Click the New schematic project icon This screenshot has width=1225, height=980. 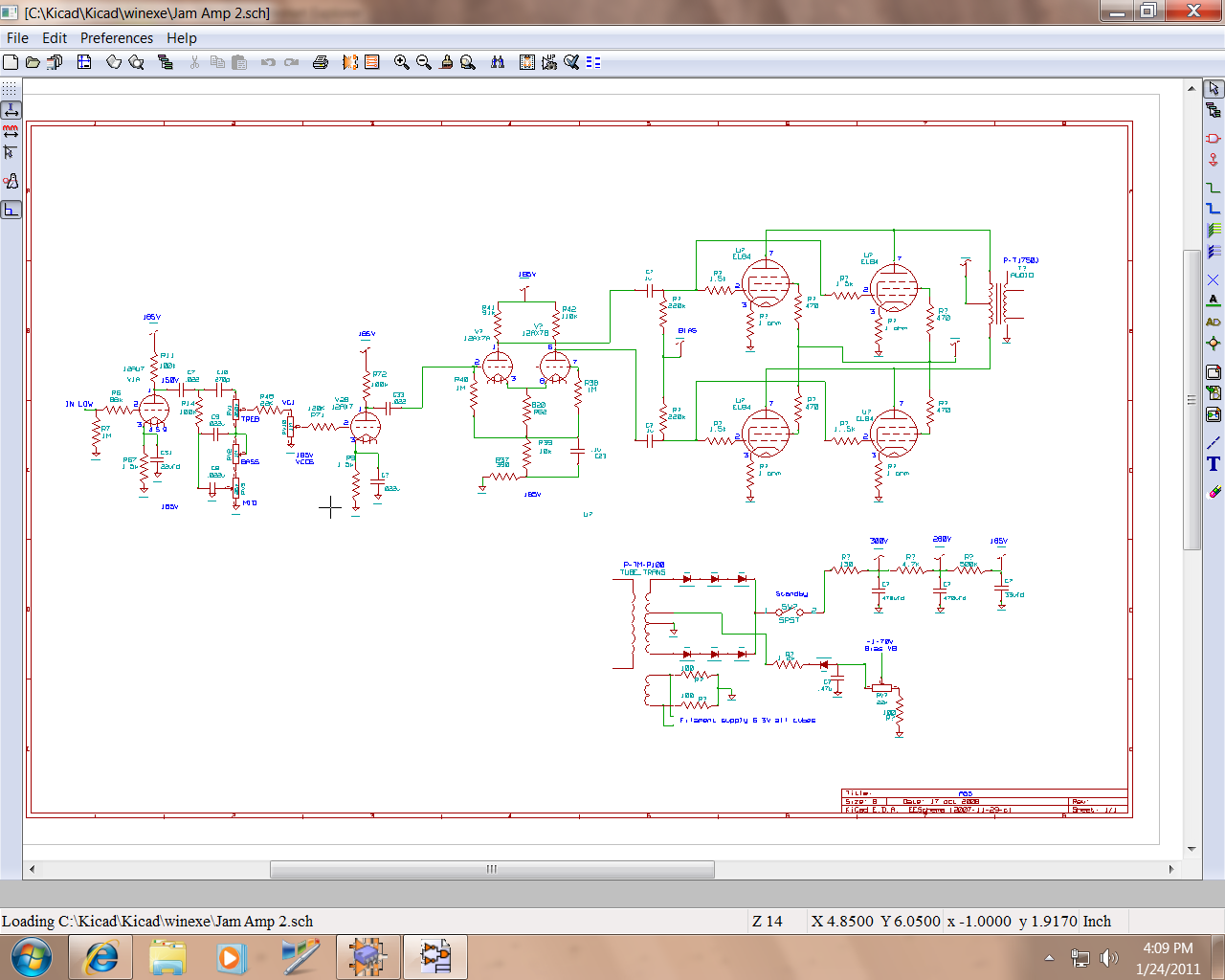11,62
